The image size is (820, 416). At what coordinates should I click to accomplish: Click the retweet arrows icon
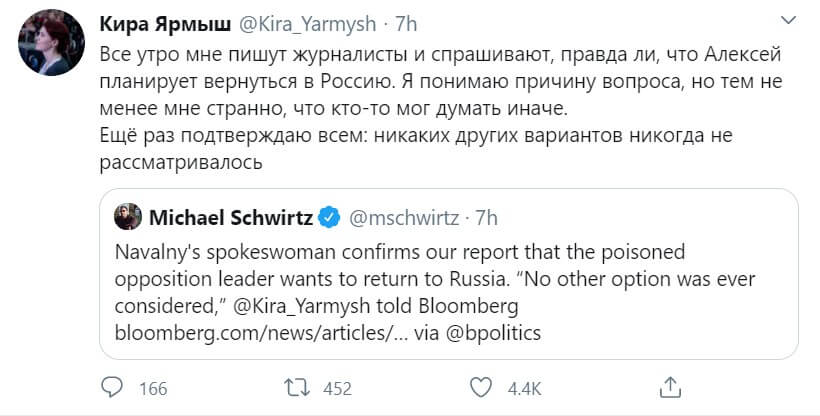point(297,387)
